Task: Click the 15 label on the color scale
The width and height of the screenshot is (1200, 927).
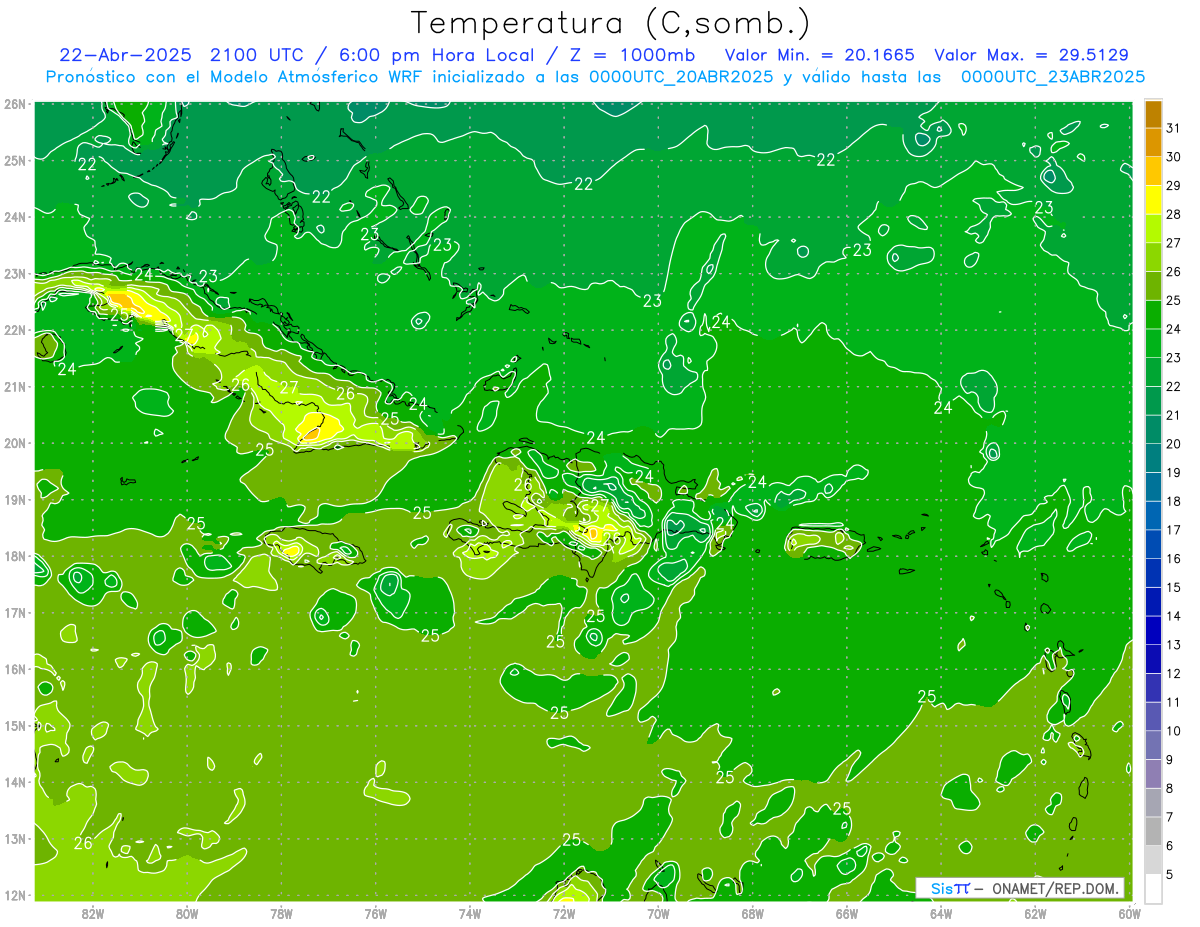Action: [1174, 587]
